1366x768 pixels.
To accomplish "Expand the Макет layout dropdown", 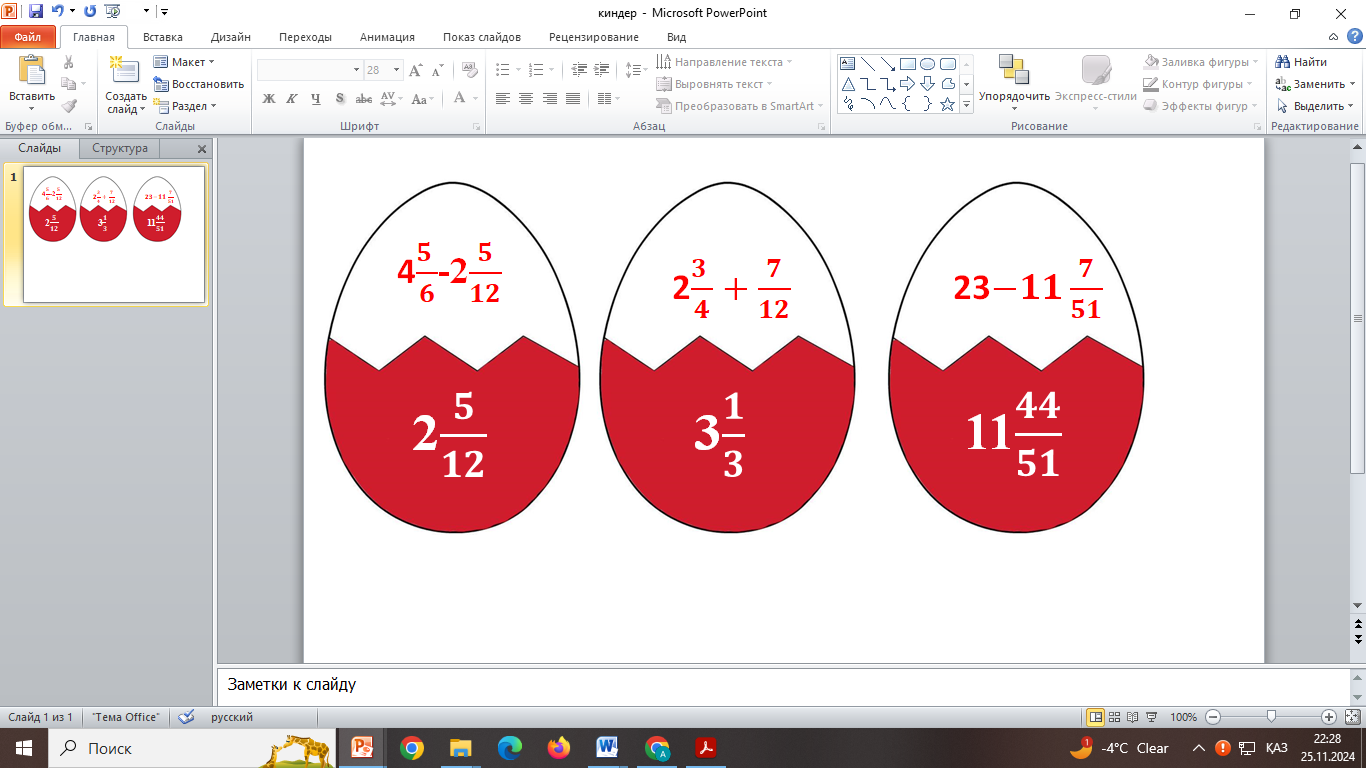I will (184, 62).
